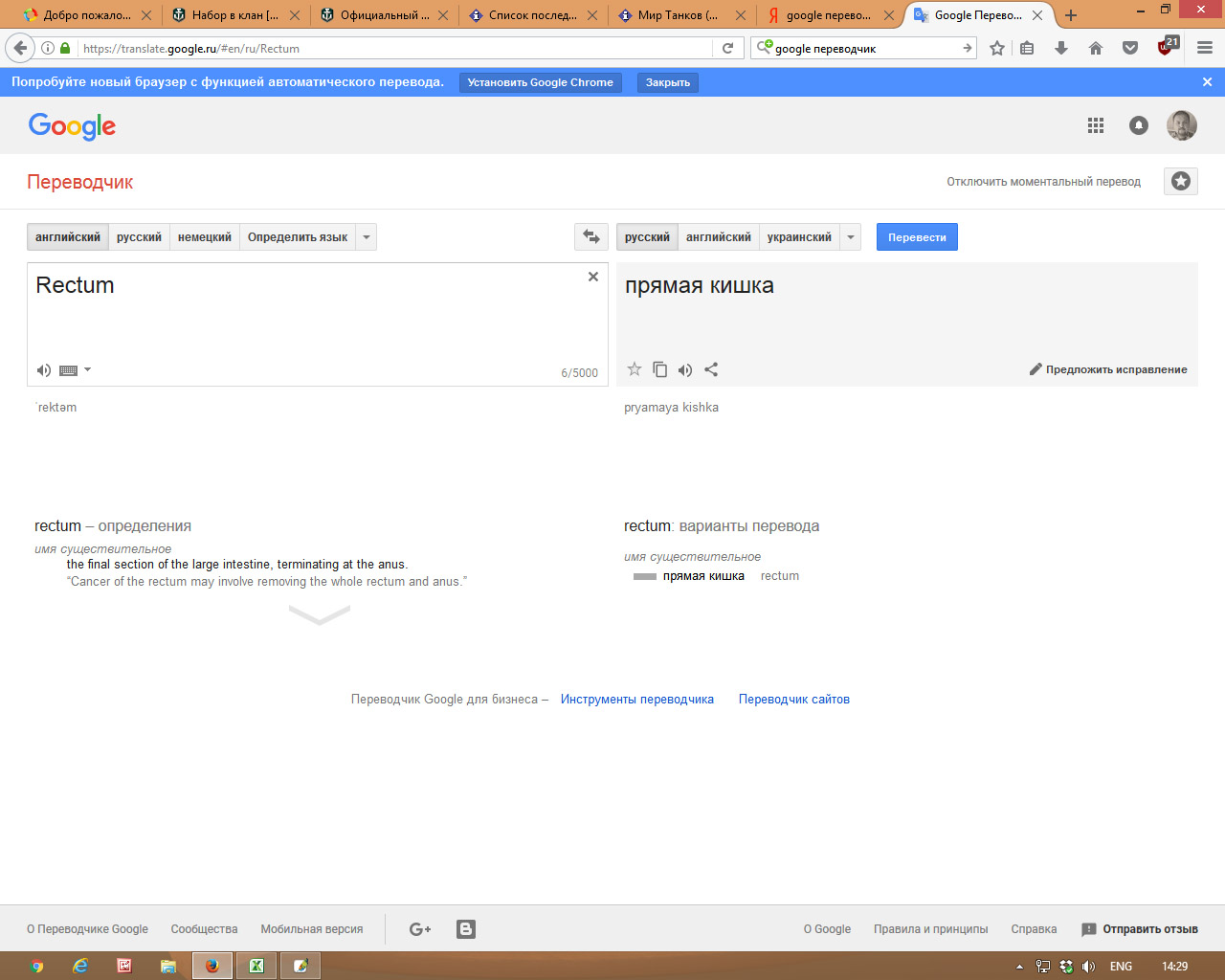Screen dimensions: 1225x980
Task: Open the phrasebook star button
Action: [x=1181, y=181]
